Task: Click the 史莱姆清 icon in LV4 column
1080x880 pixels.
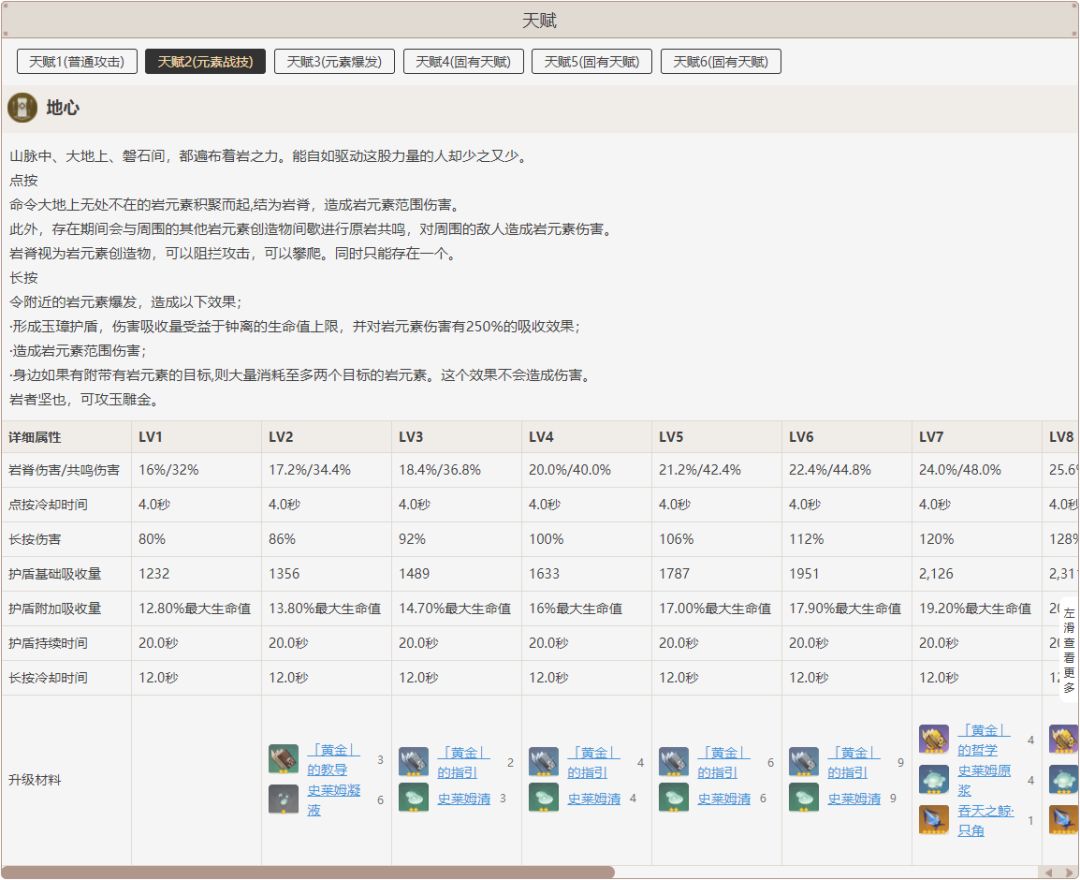Action: click(x=543, y=797)
